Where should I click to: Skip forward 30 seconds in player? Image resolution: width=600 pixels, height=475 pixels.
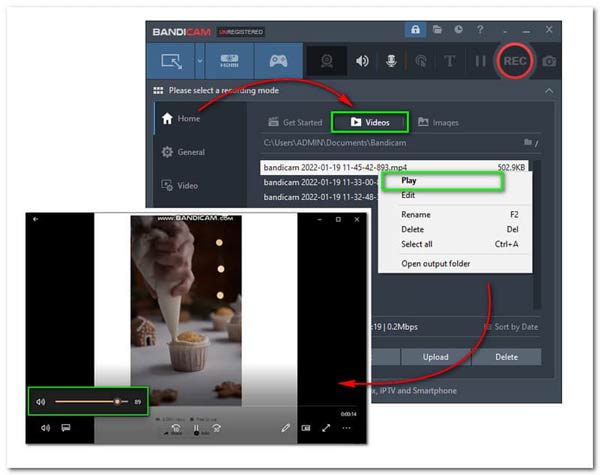[217, 428]
